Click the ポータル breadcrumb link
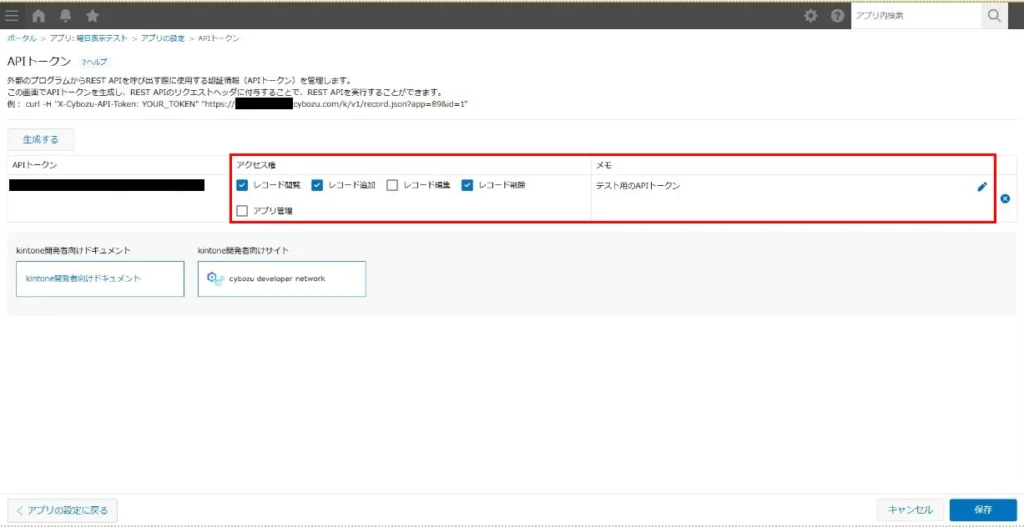Screen dimensions: 1024x527 tap(22, 39)
